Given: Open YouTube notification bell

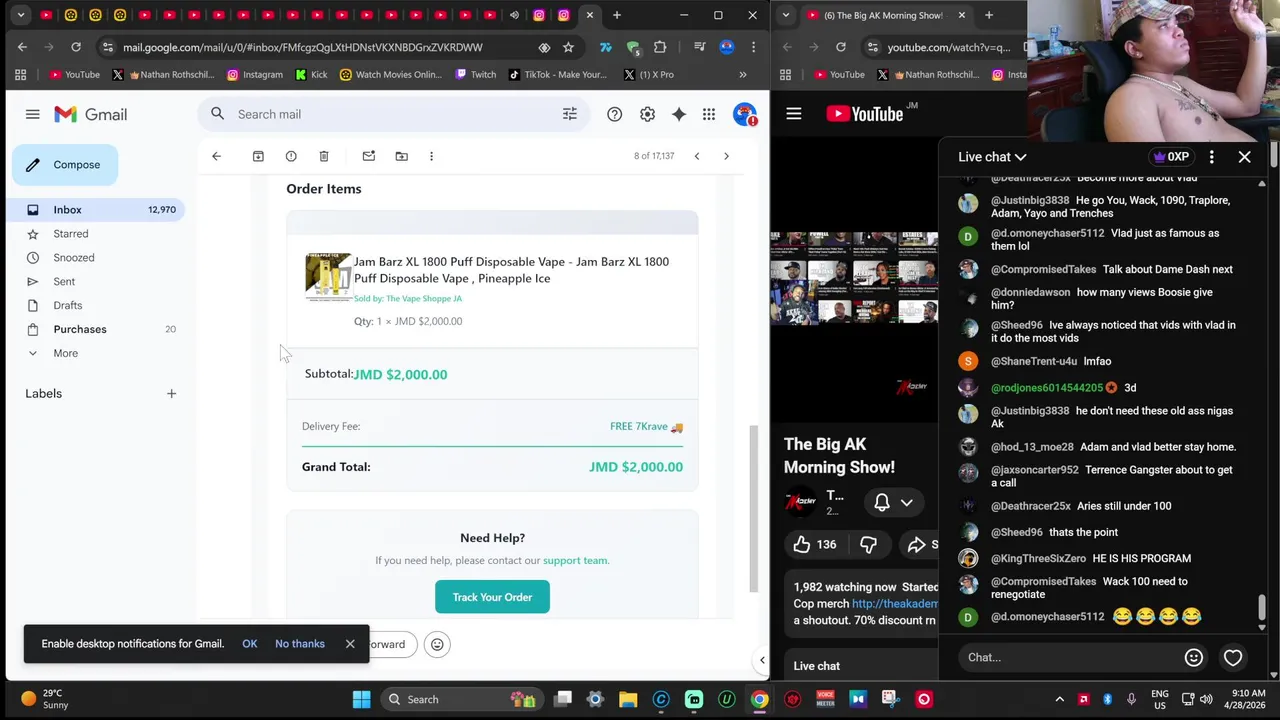Looking at the screenshot, I should (882, 502).
